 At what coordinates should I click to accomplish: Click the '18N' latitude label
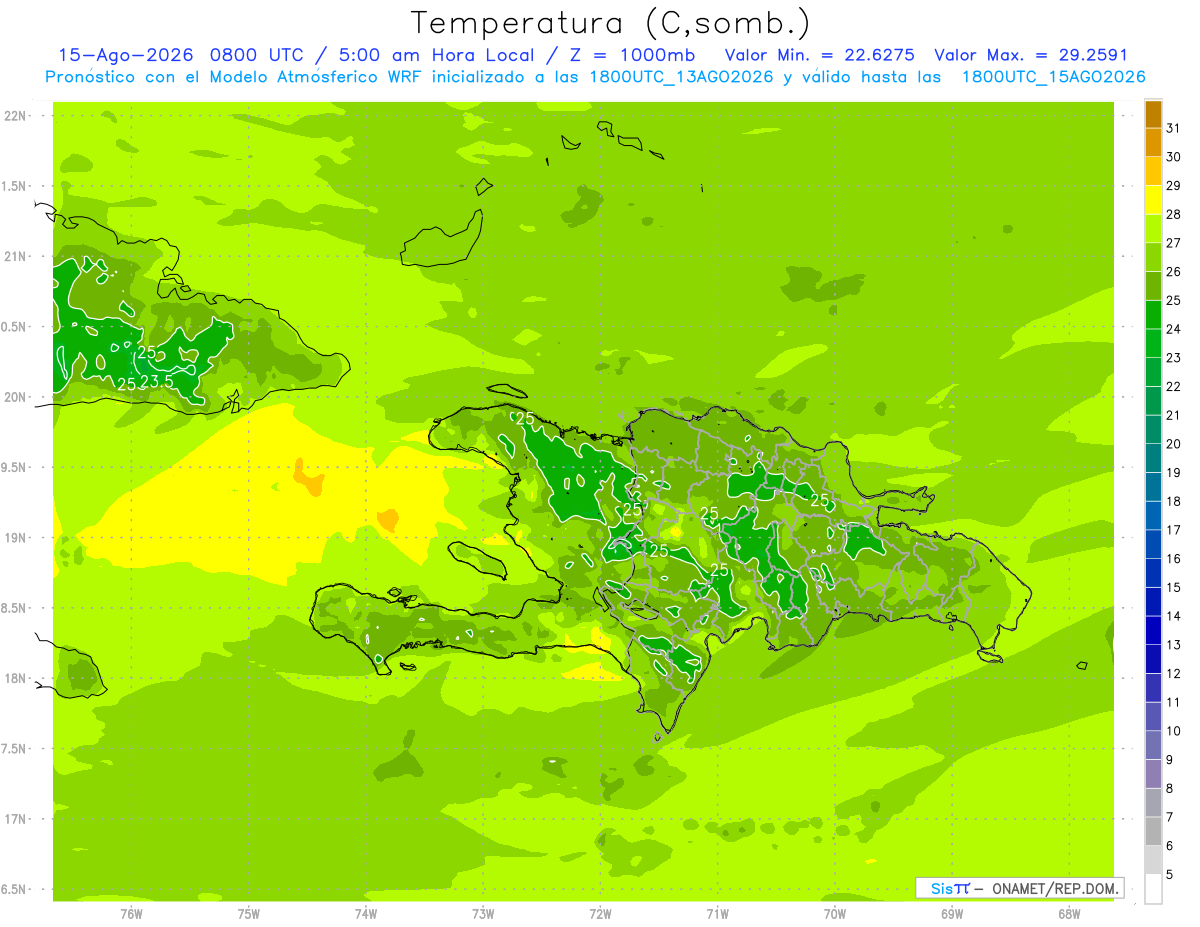tap(15, 678)
